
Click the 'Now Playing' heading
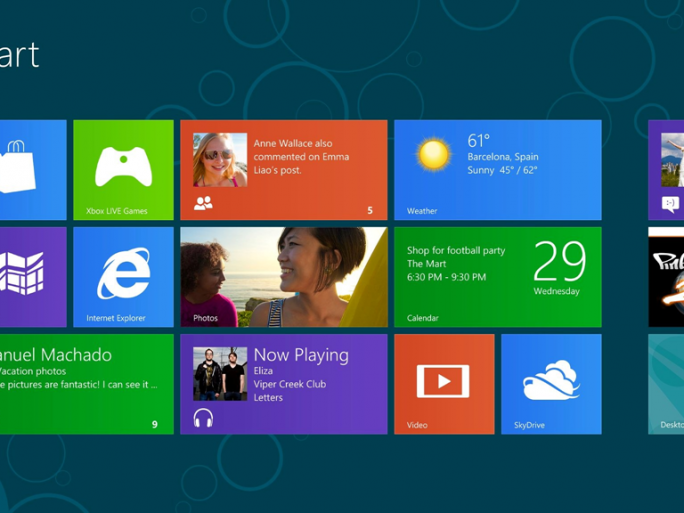[x=301, y=356]
